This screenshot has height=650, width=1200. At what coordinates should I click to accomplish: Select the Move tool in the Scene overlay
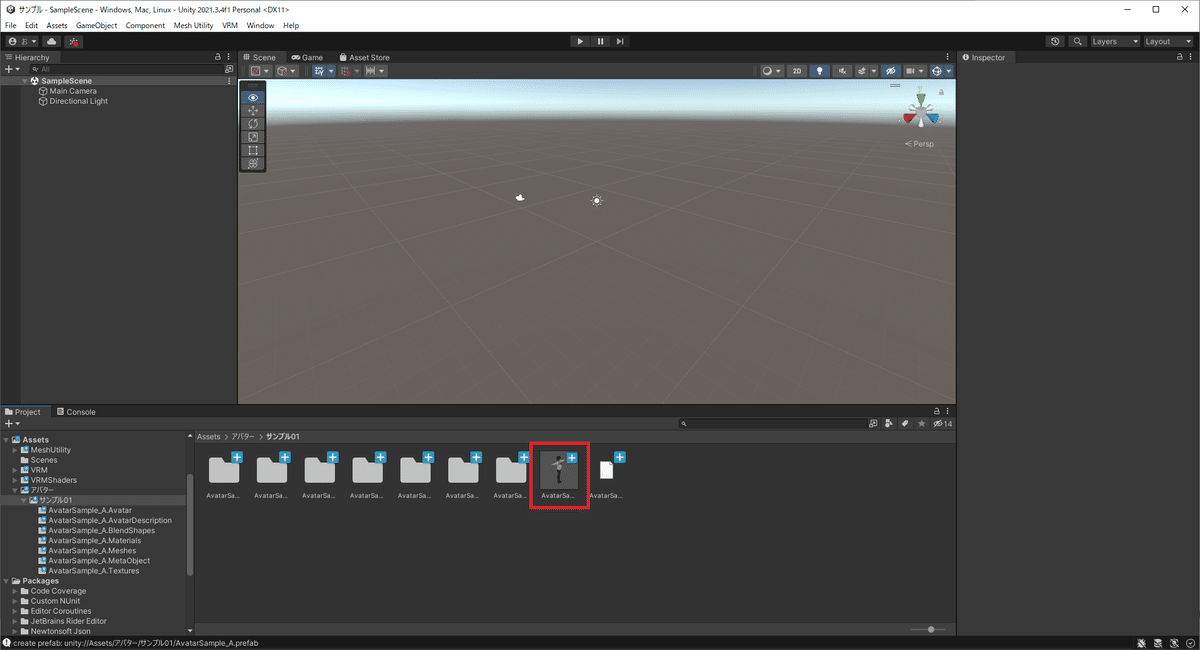coord(252,110)
